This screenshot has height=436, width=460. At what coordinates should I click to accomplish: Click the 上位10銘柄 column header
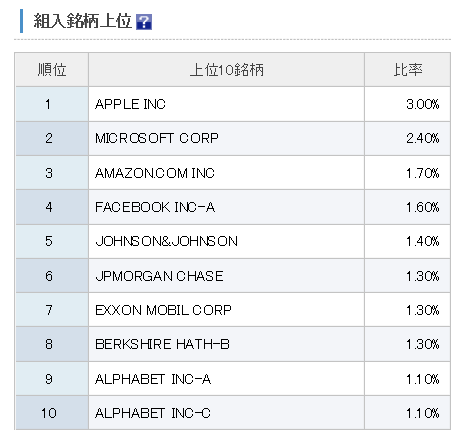226,70
